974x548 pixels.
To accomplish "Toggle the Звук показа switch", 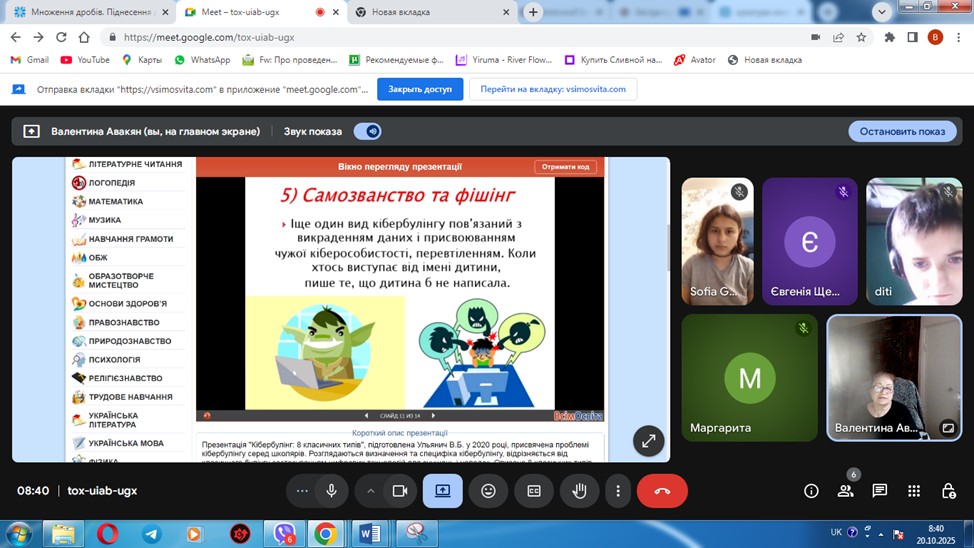I will (x=367, y=131).
